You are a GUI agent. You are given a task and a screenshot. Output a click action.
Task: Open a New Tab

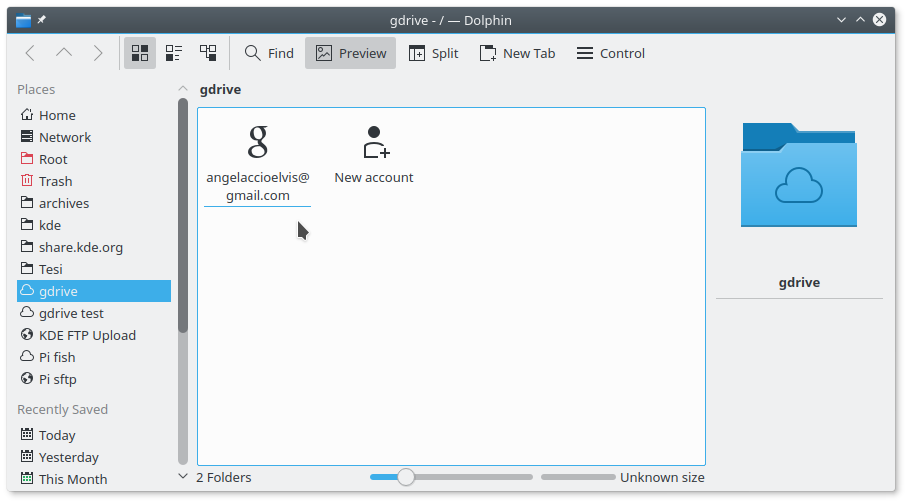[x=517, y=53]
